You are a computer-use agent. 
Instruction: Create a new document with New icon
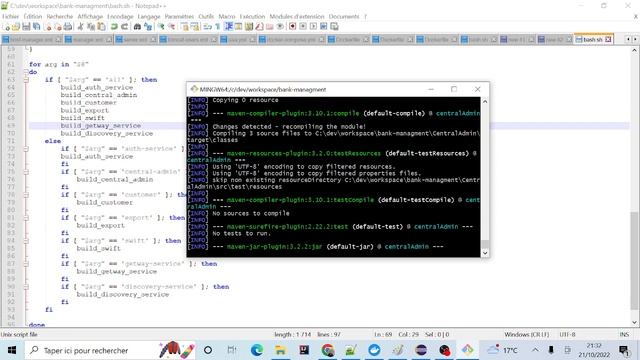tap(7, 27)
